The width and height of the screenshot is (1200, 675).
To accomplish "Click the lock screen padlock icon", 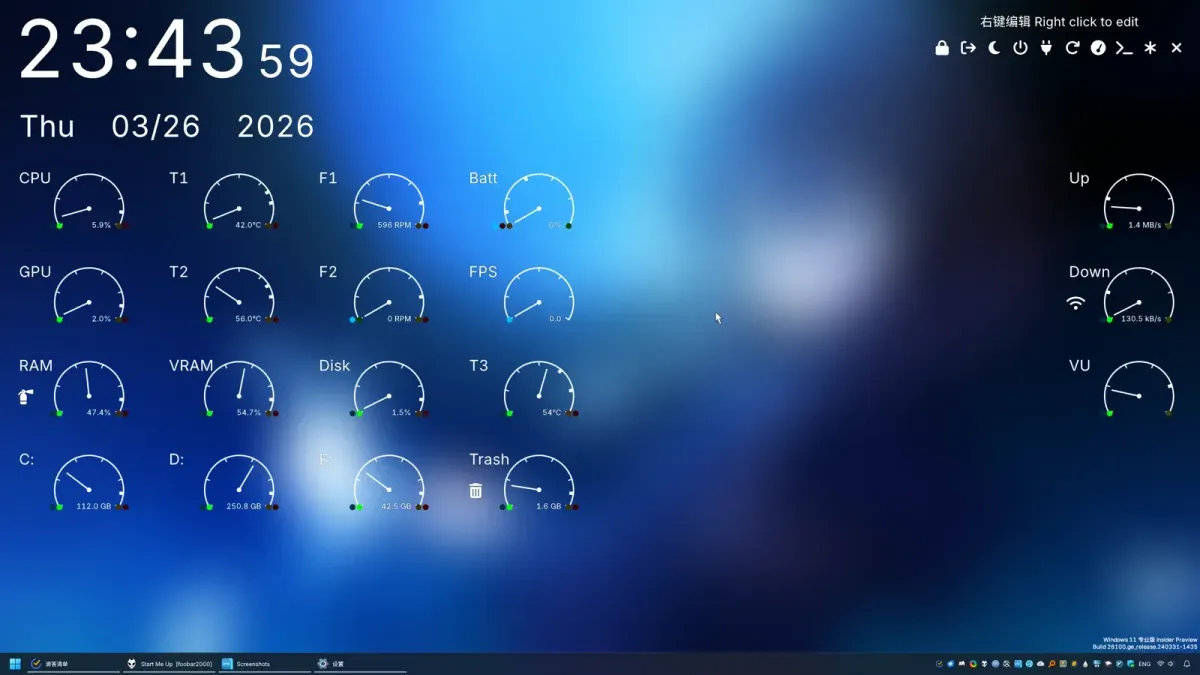I will (x=942, y=48).
